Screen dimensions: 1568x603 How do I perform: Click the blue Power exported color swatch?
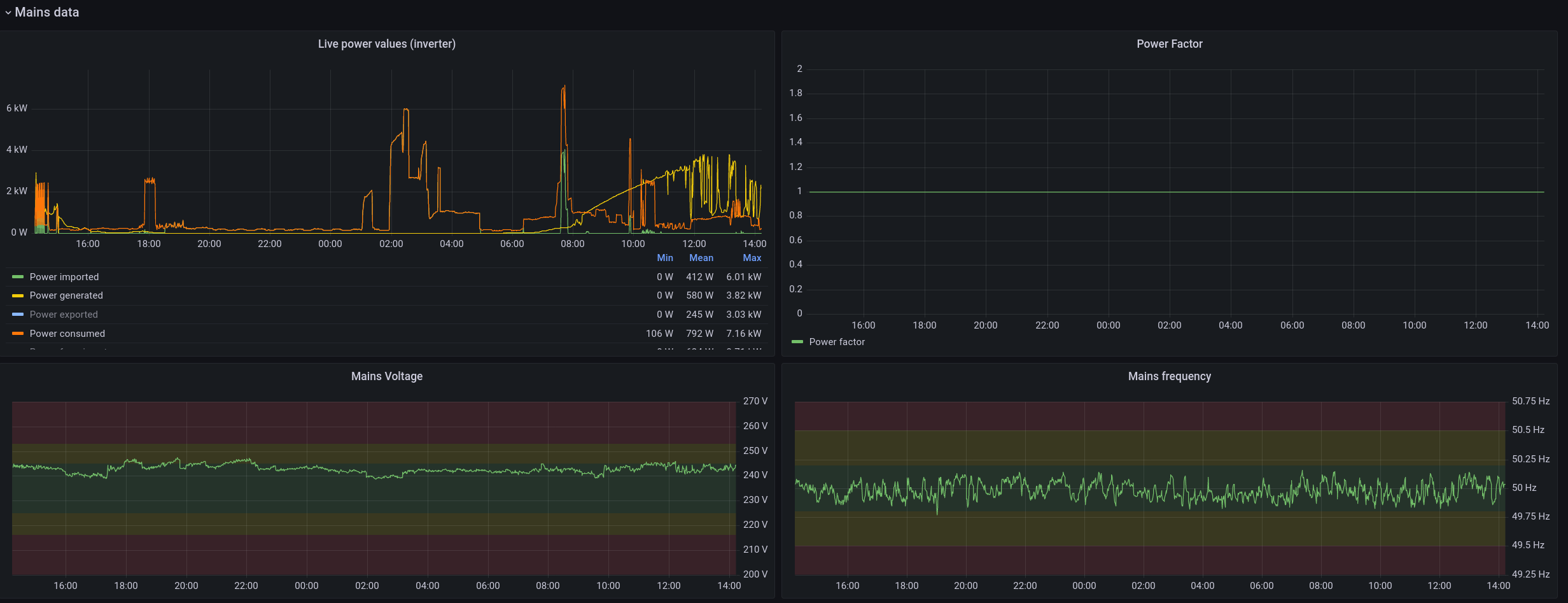(x=18, y=315)
